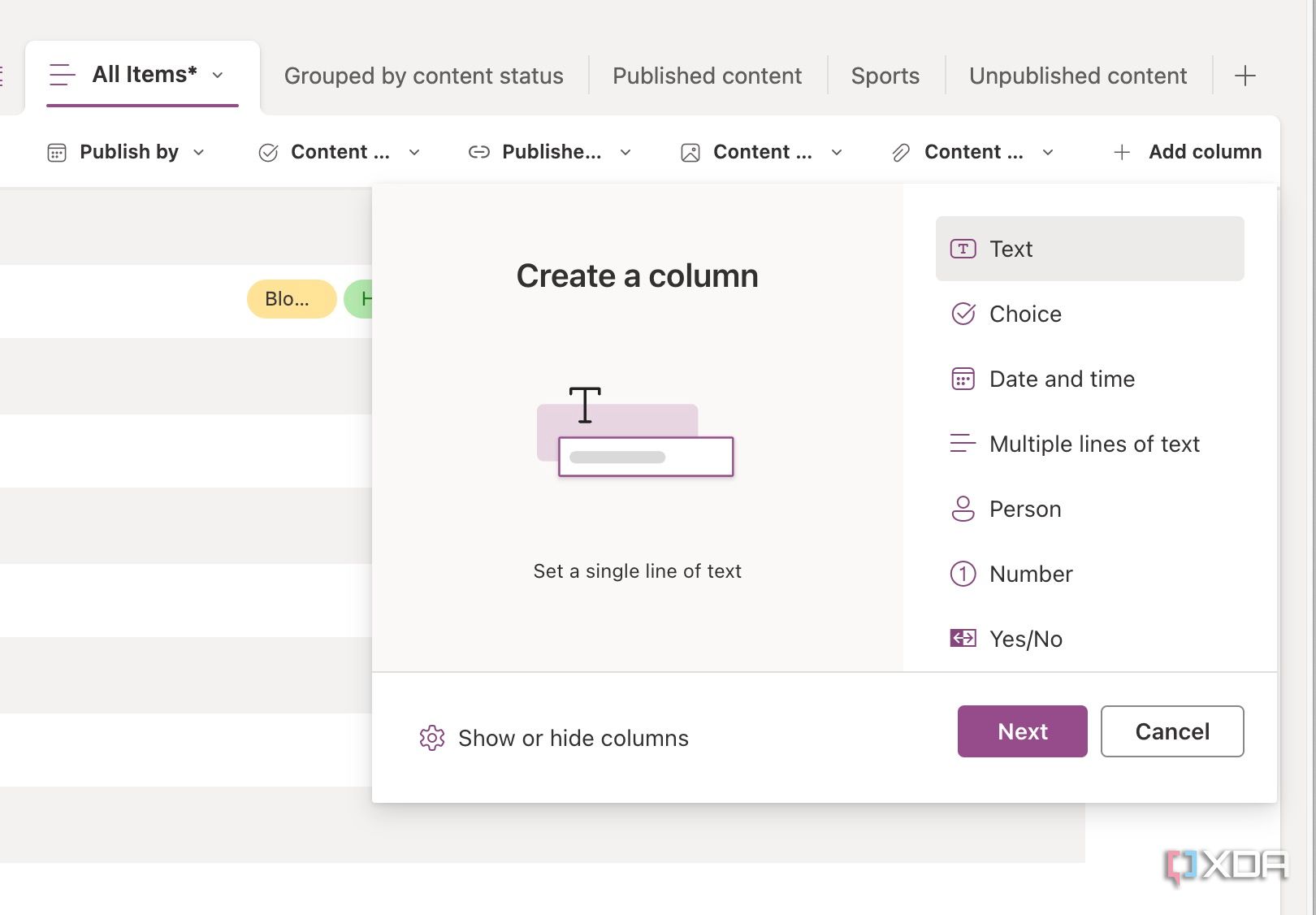Select the Multiple lines of text option
This screenshot has height=915, width=1316.
[x=1093, y=444]
